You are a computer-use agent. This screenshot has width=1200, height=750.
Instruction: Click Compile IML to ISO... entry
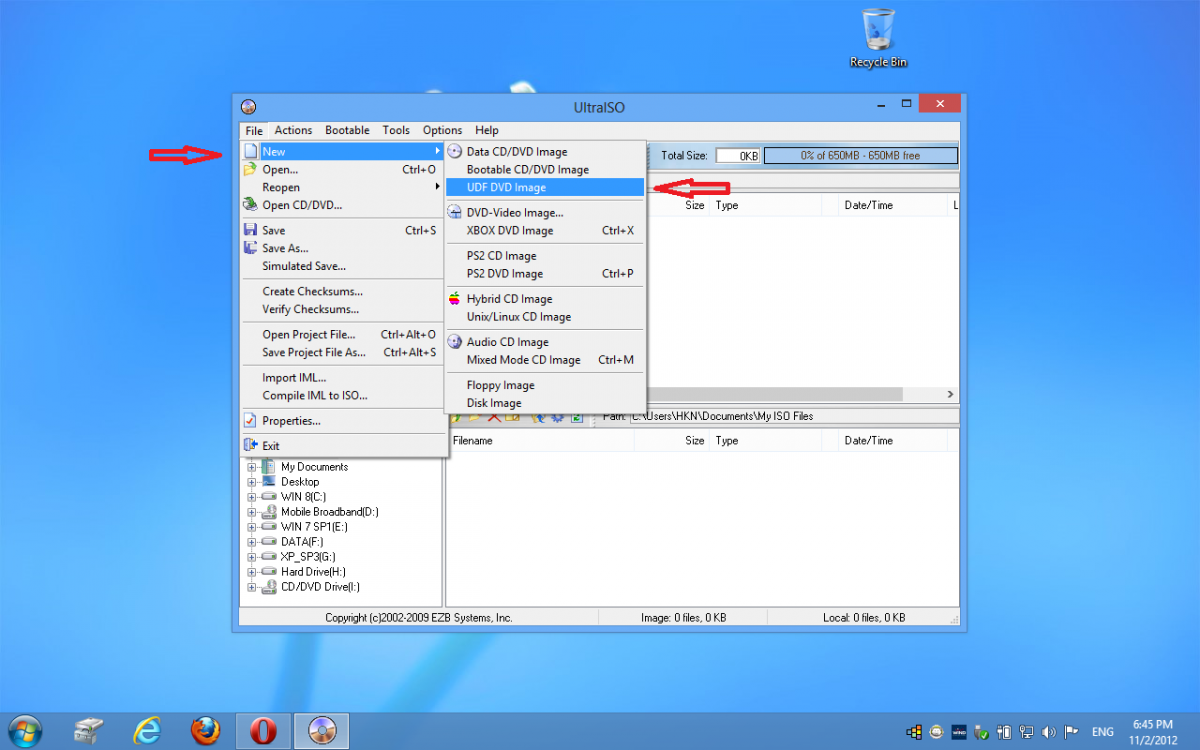[344, 396]
